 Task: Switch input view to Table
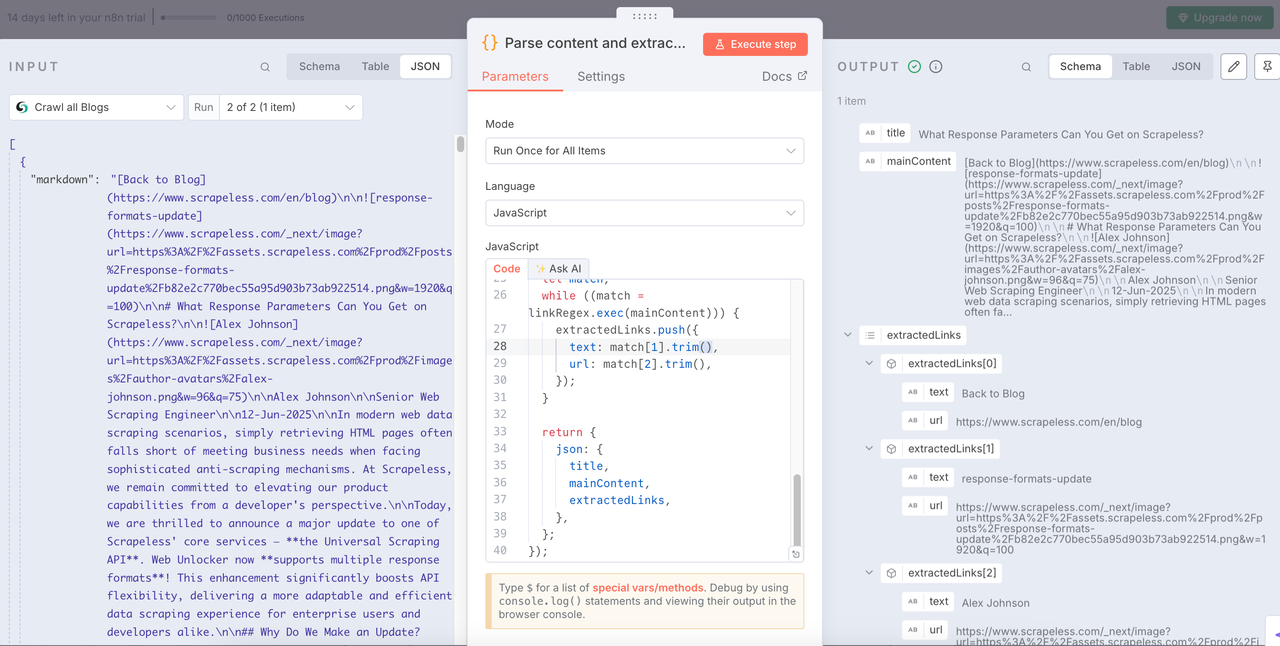coord(375,66)
